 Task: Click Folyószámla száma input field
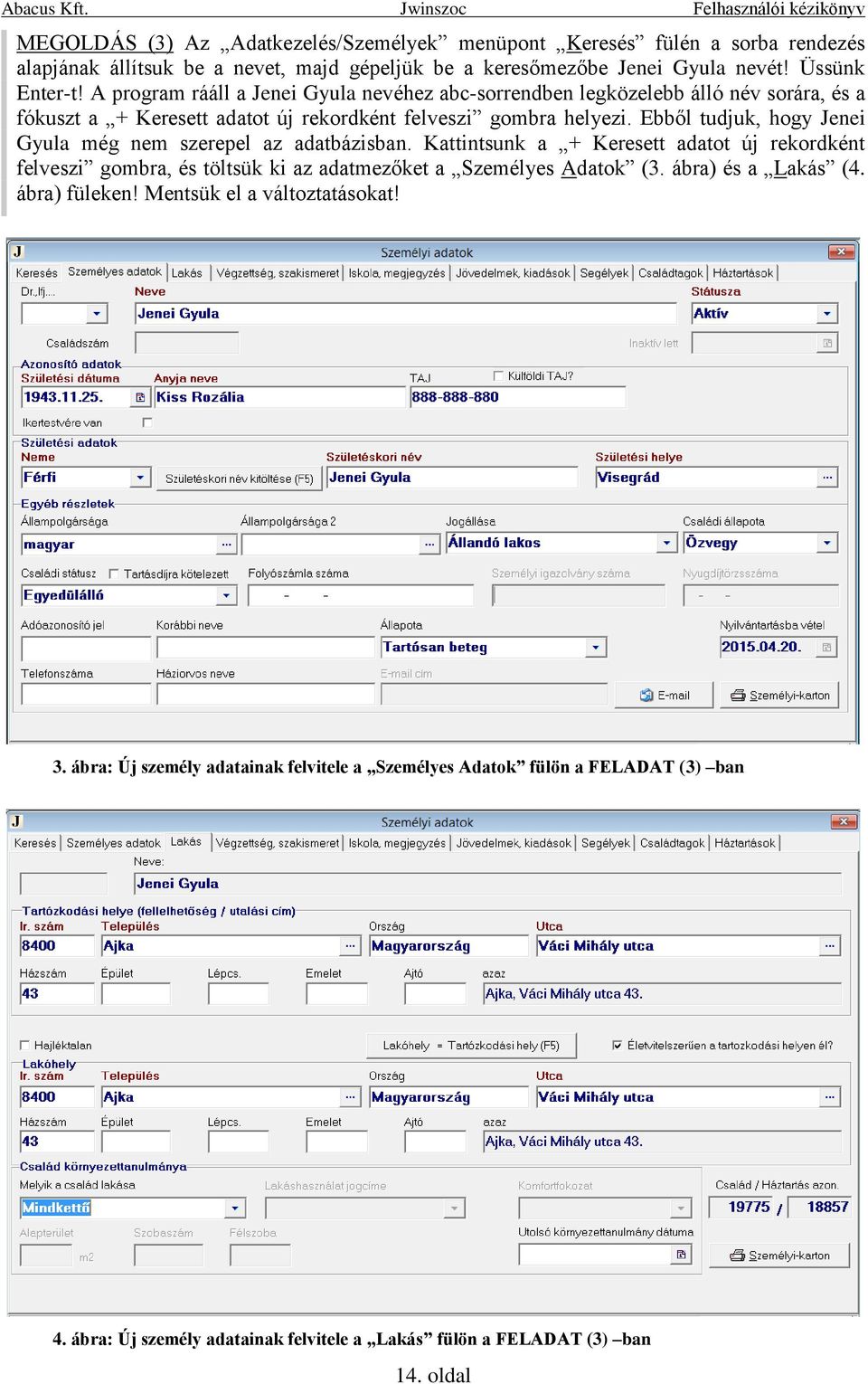360,595
